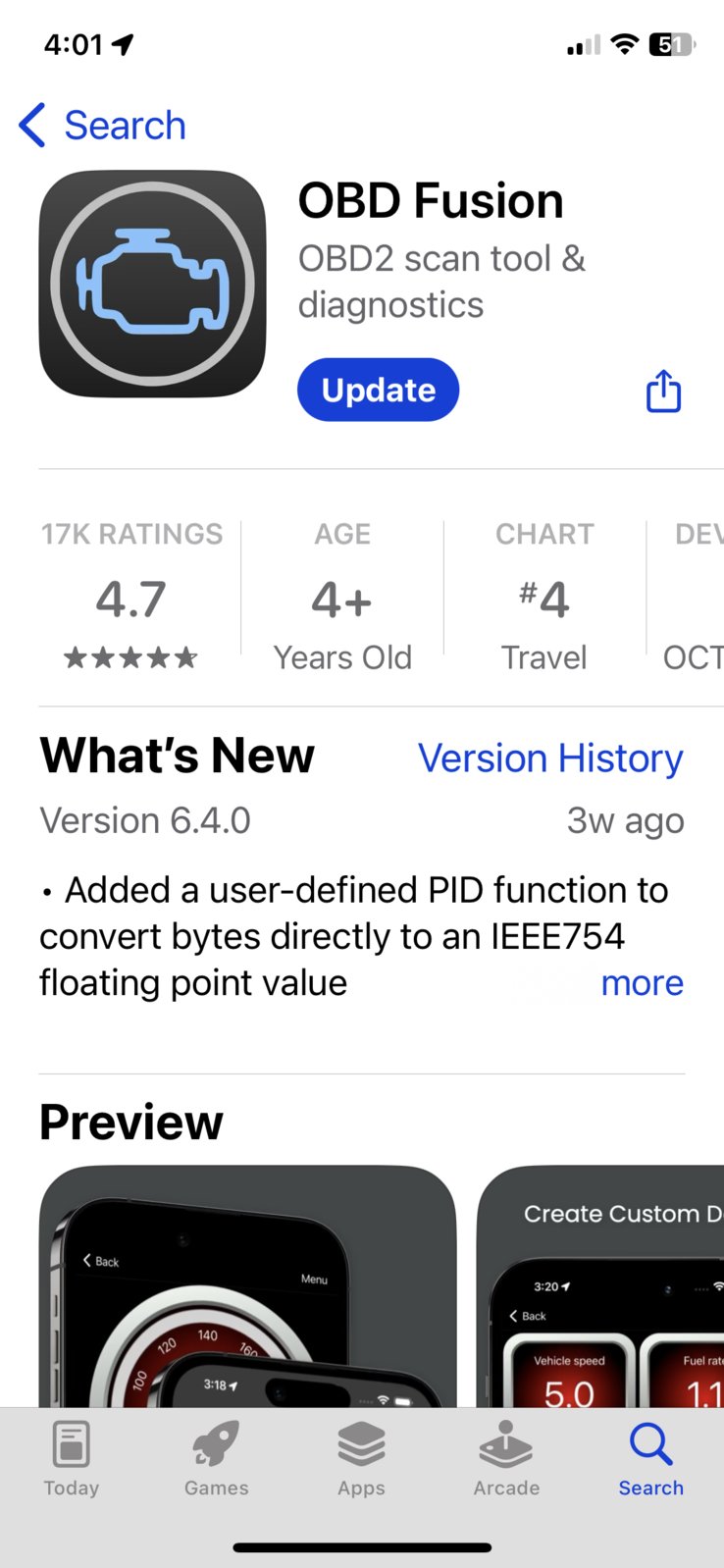Tap the Update button
This screenshot has width=724, height=1568.
point(378,390)
